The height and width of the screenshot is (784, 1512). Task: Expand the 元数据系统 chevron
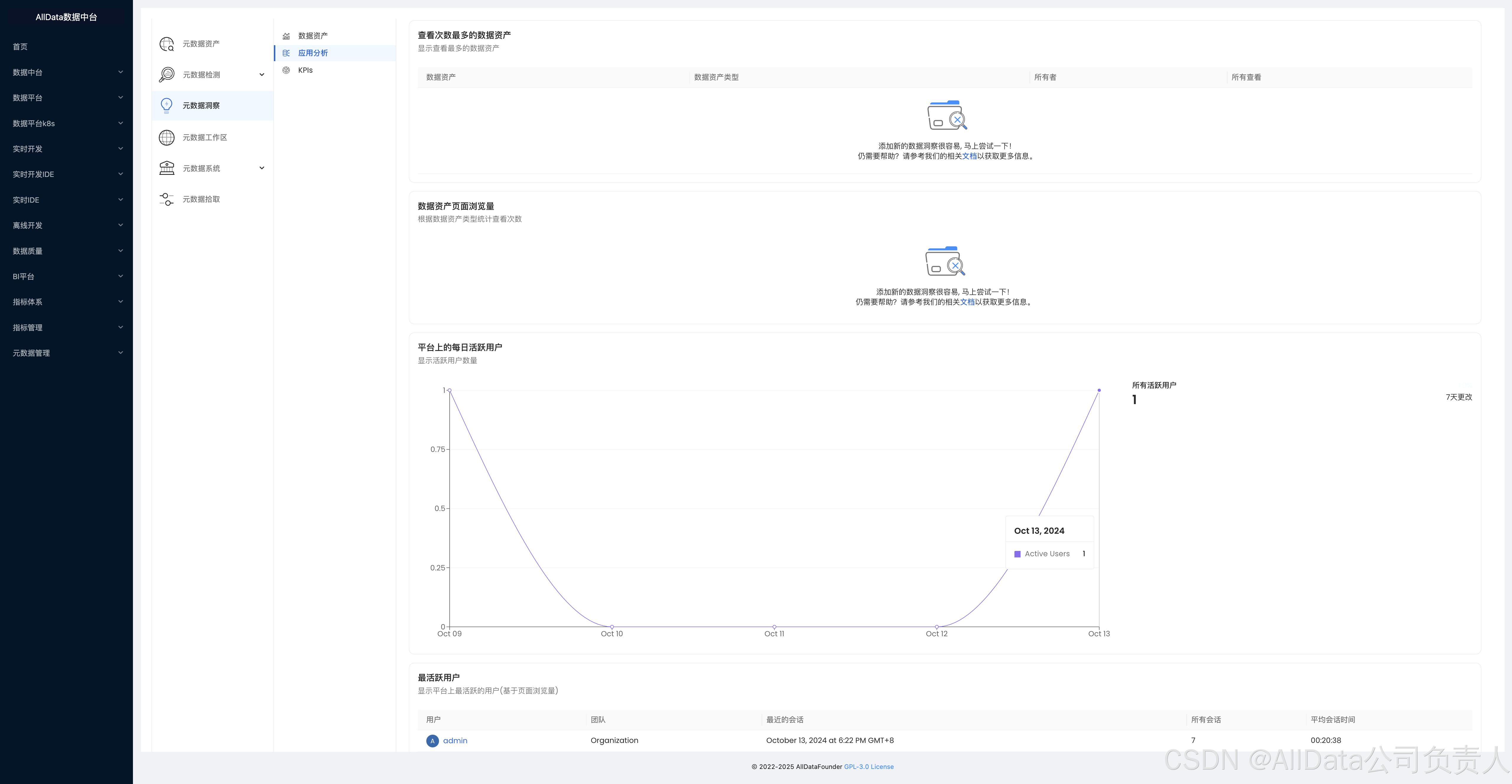[x=262, y=168]
